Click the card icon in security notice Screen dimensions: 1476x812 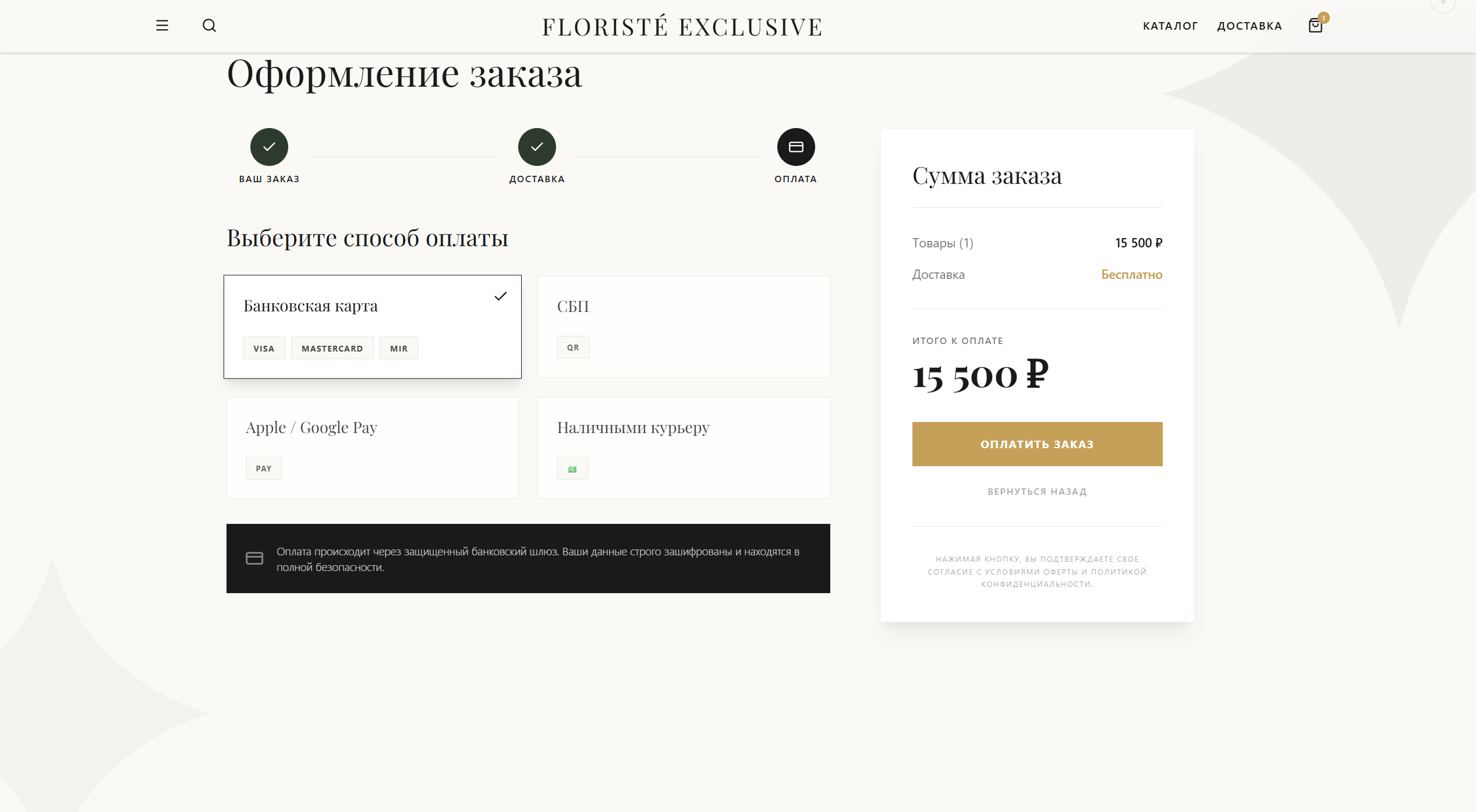click(254, 559)
